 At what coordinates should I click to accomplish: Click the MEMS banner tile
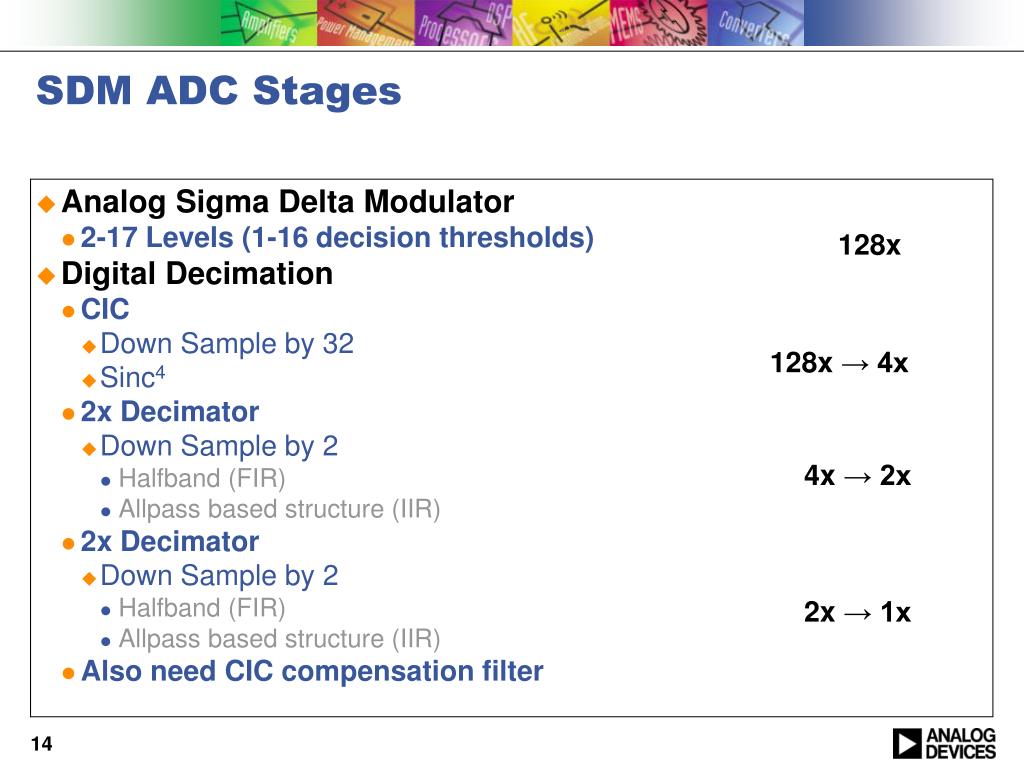click(x=657, y=23)
